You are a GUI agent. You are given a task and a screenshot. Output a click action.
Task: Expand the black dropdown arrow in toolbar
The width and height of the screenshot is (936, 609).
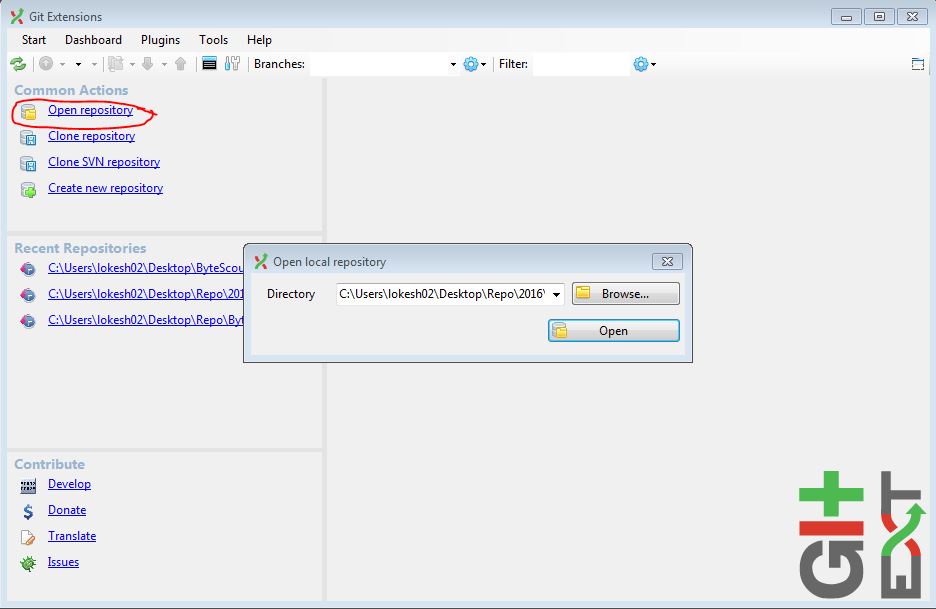(78, 64)
